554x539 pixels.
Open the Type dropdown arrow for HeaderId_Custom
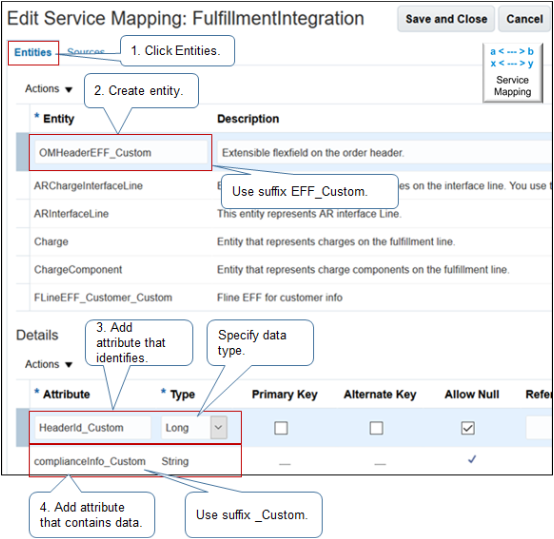(x=218, y=427)
